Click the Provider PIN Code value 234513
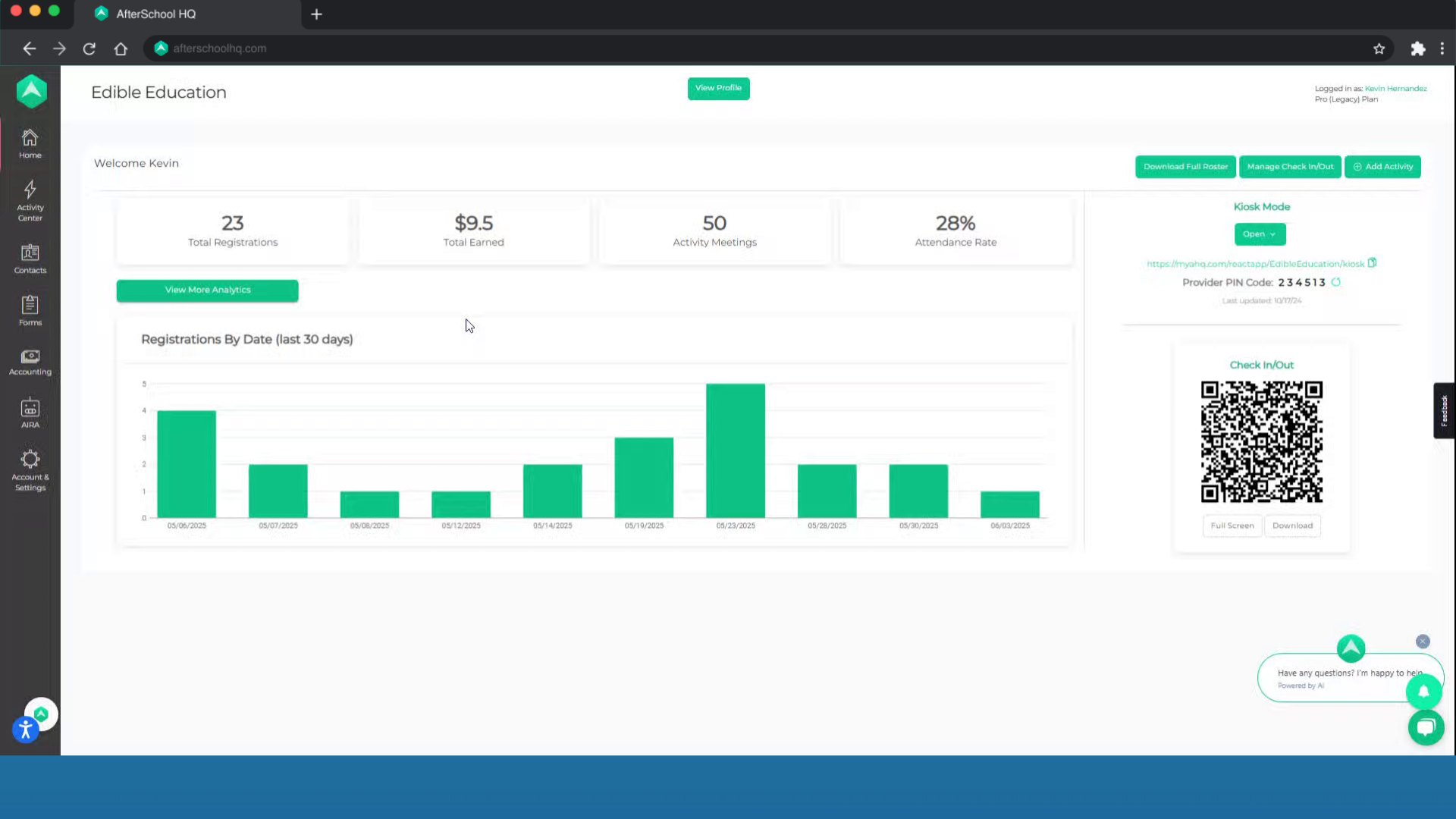1456x819 pixels. (1301, 283)
